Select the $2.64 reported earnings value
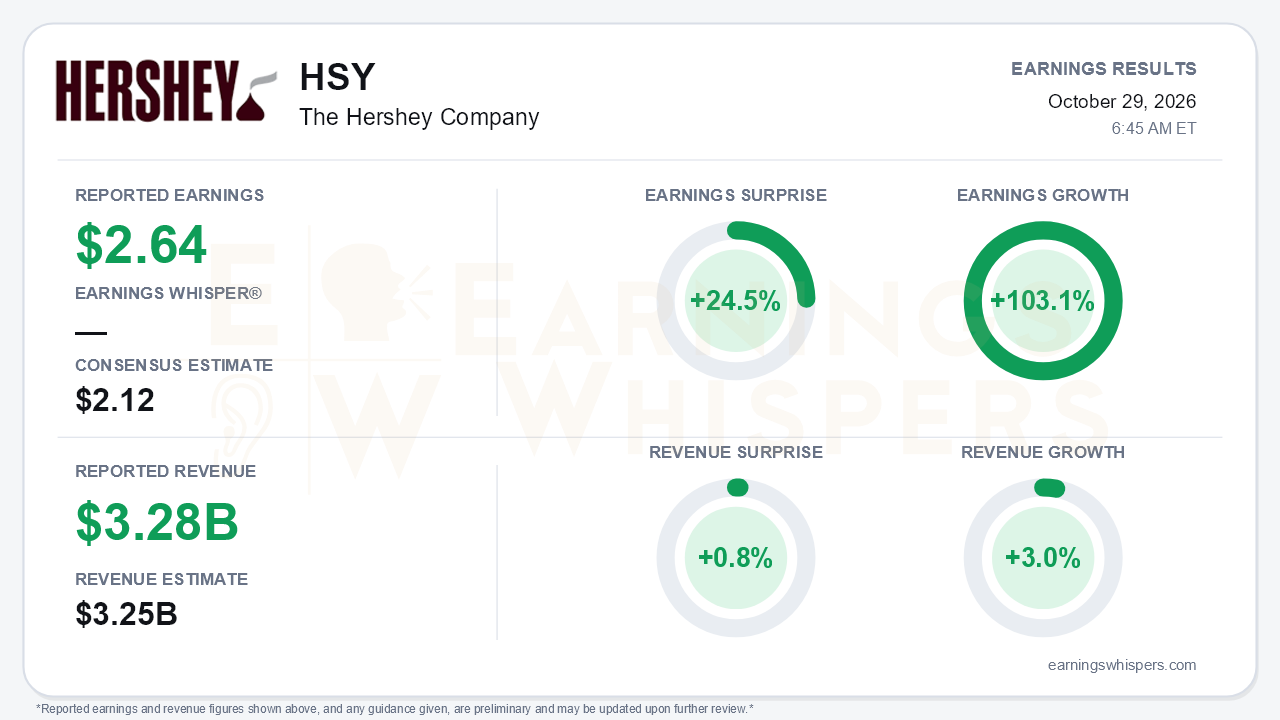Viewport: 1280px width, 720px height. point(141,245)
